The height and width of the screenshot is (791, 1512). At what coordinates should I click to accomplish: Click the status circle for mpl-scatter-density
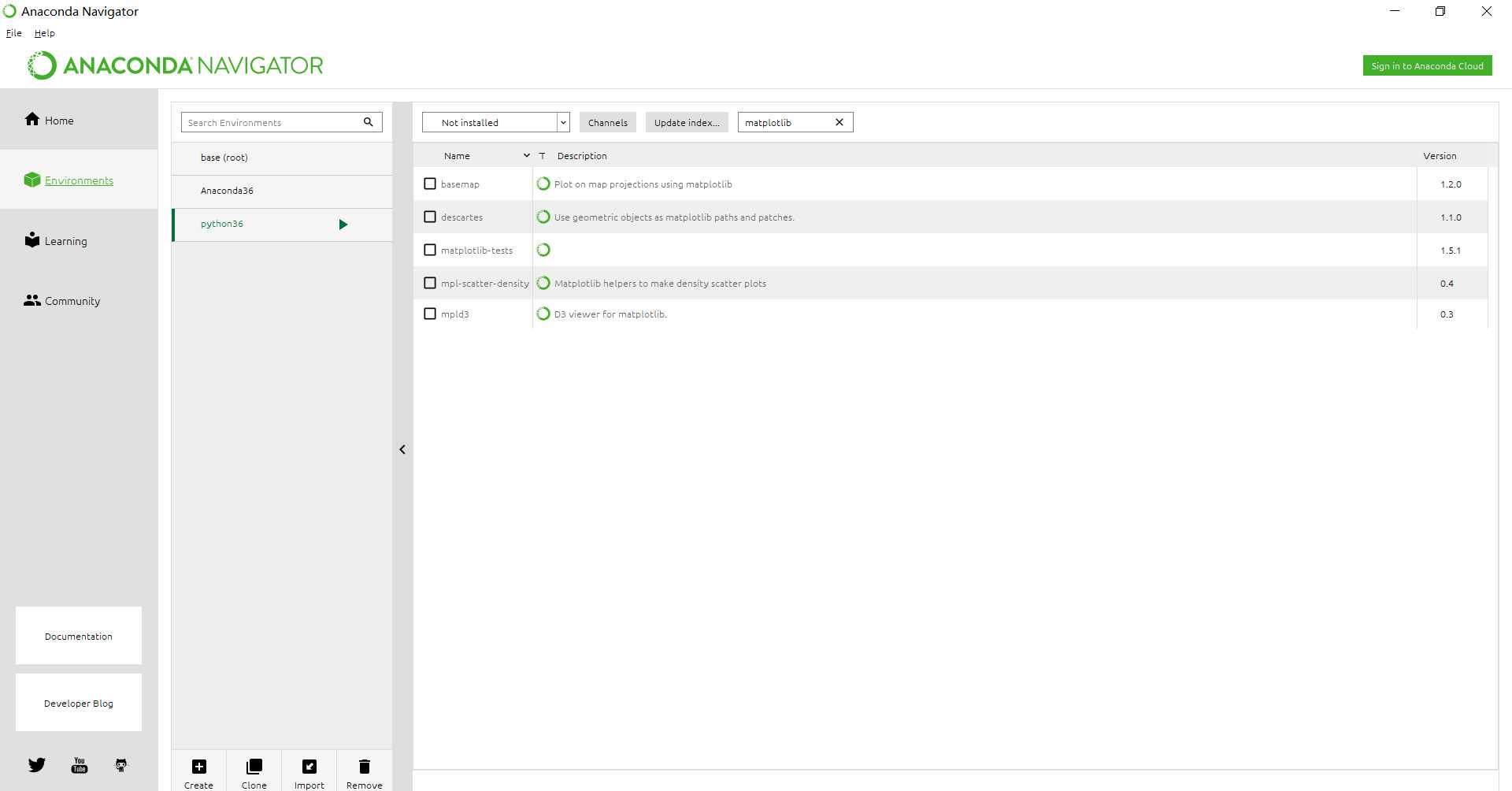pos(543,283)
